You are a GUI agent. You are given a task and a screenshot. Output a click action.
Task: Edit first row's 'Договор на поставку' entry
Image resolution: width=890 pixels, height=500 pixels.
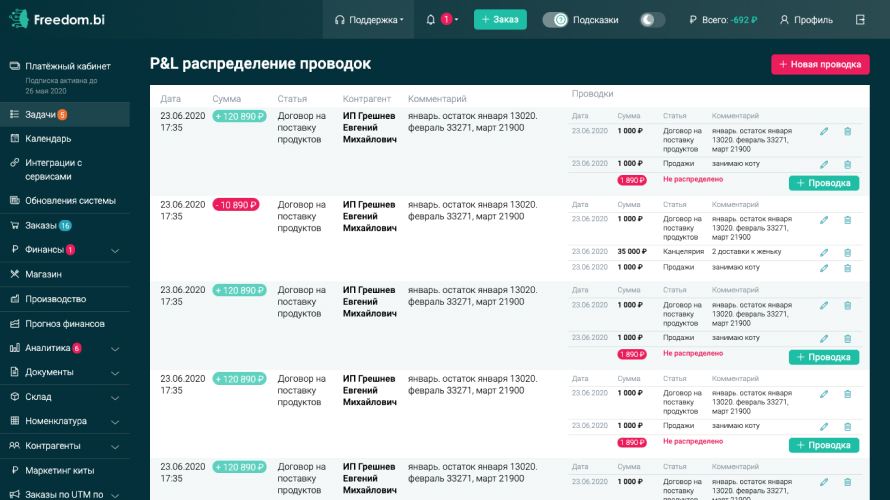[x=824, y=132]
